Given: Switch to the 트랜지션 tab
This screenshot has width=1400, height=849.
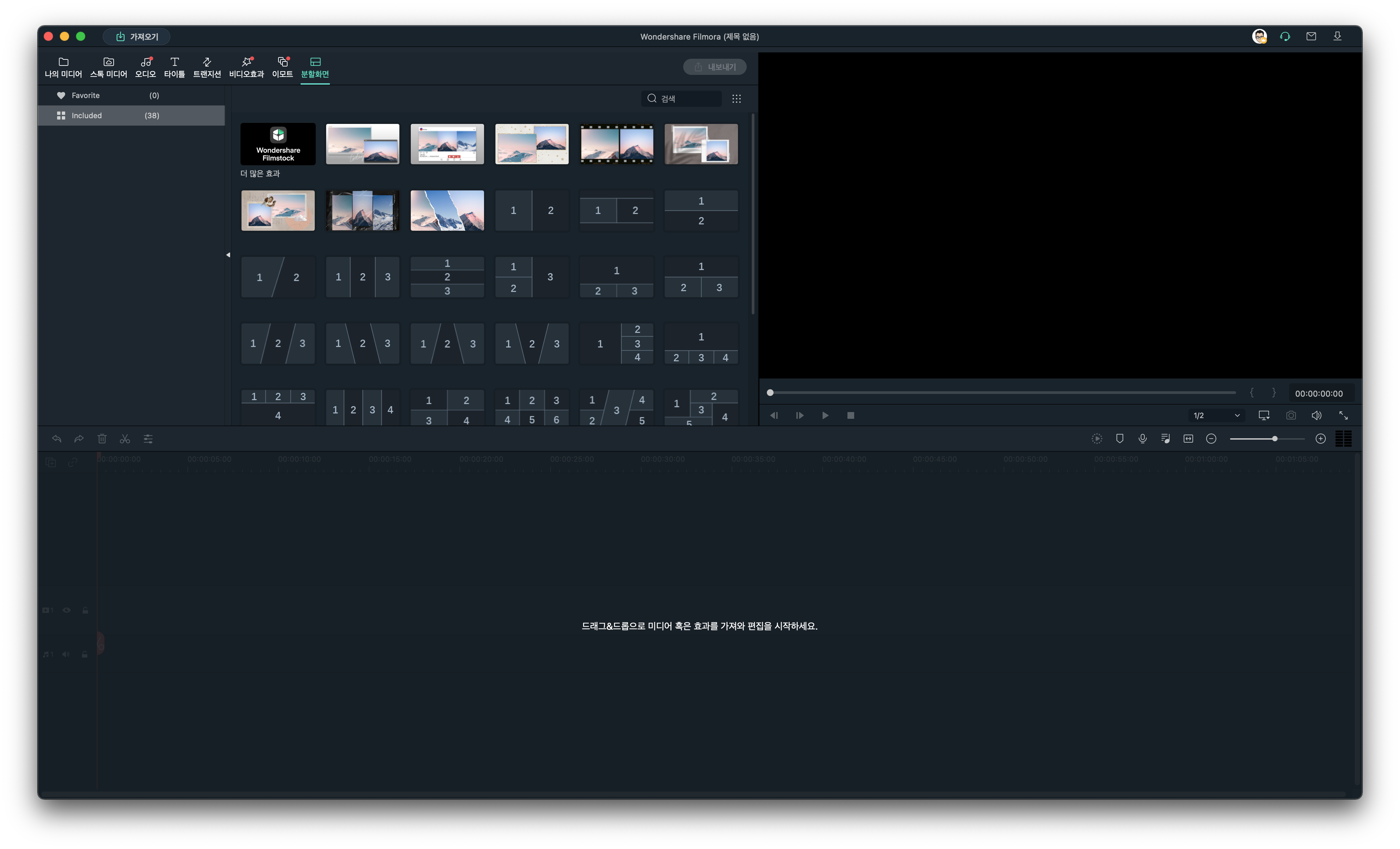Looking at the screenshot, I should click(207, 67).
